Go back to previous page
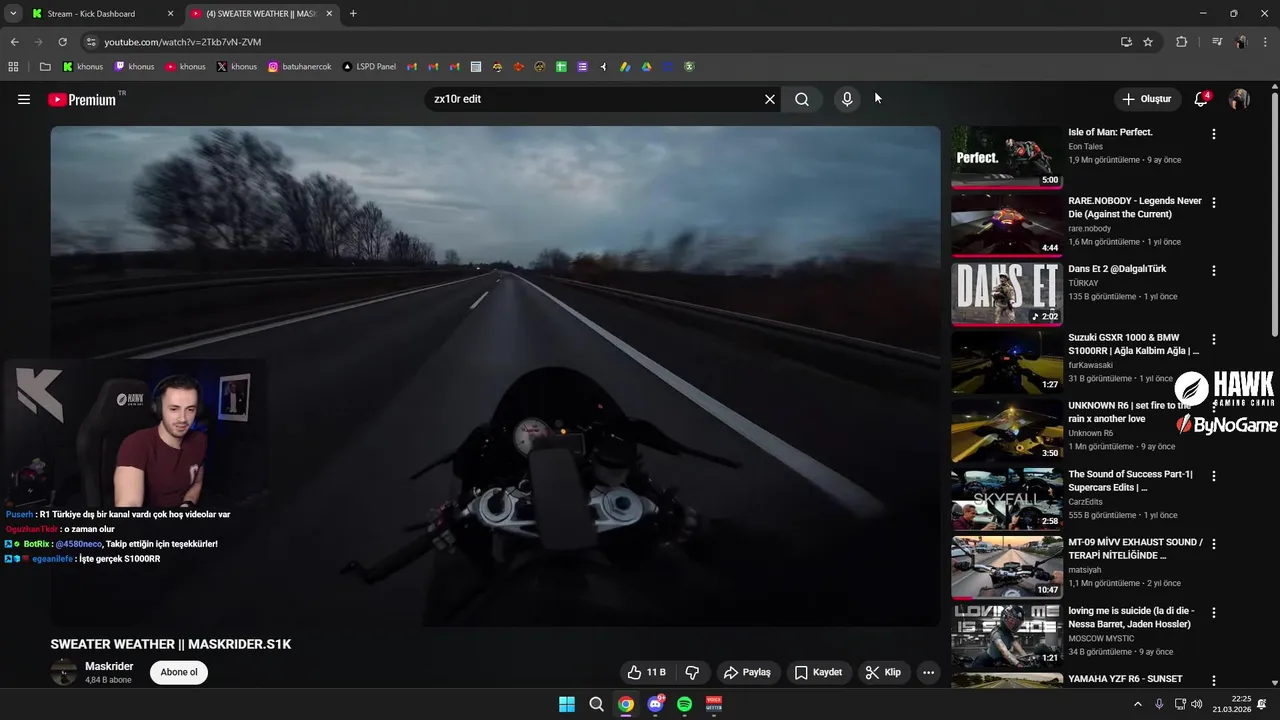This screenshot has width=1280, height=720. pyautogui.click(x=14, y=42)
